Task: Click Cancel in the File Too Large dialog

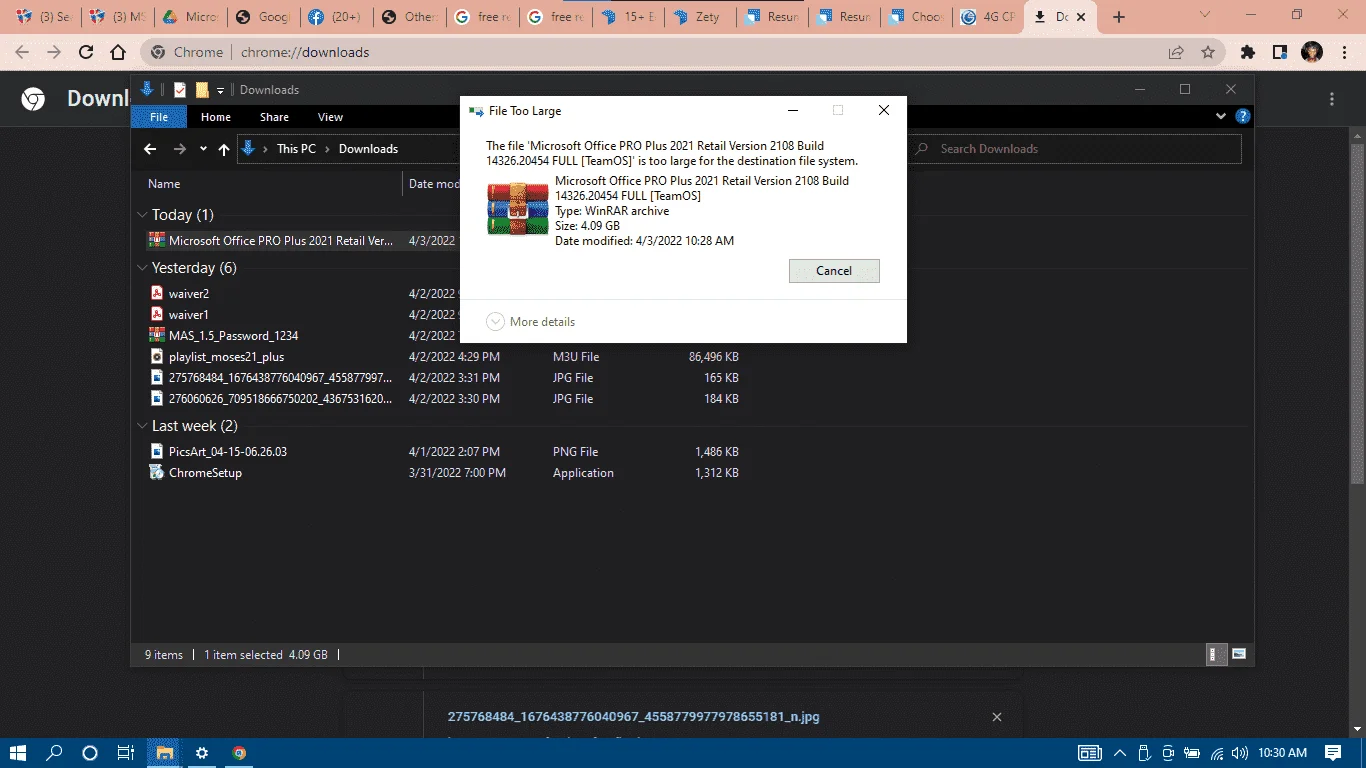Action: click(x=834, y=270)
